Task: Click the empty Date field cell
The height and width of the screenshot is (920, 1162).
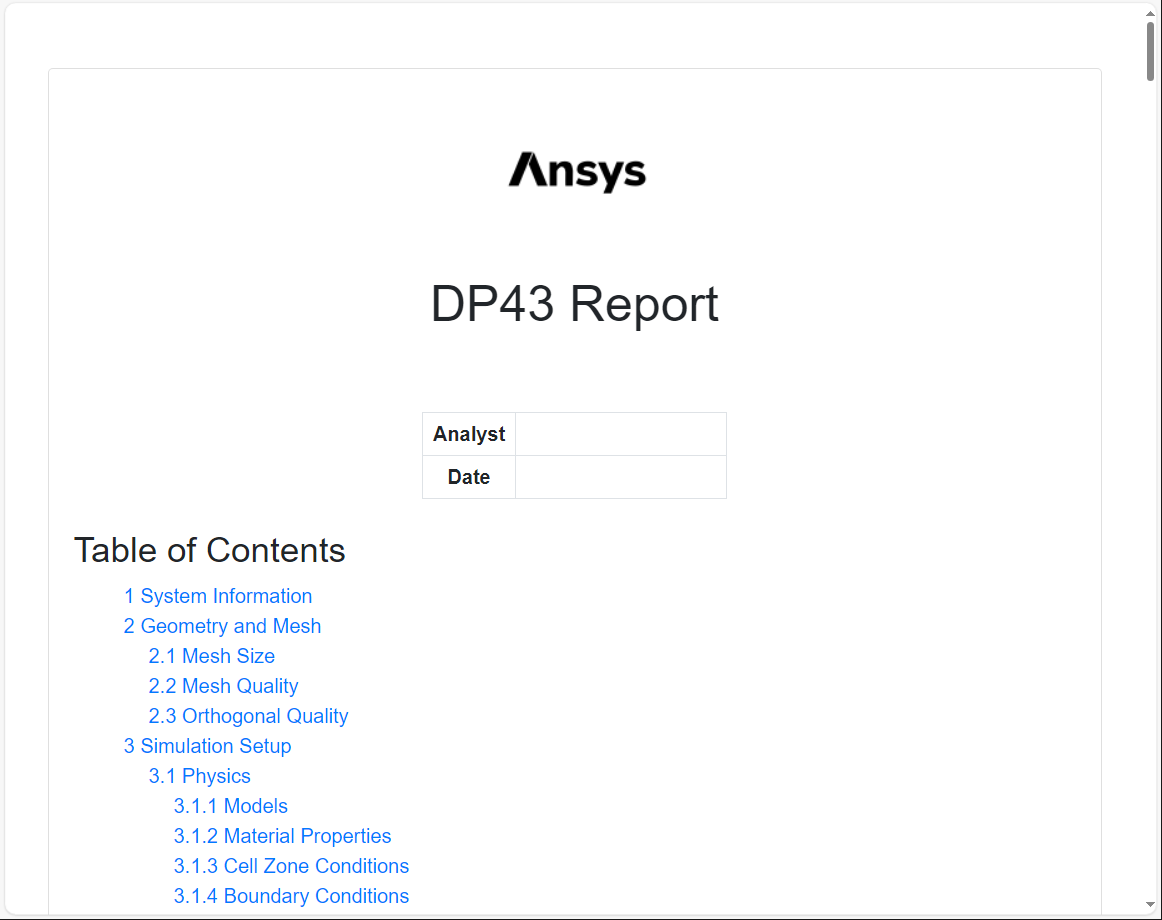Action: [620, 477]
